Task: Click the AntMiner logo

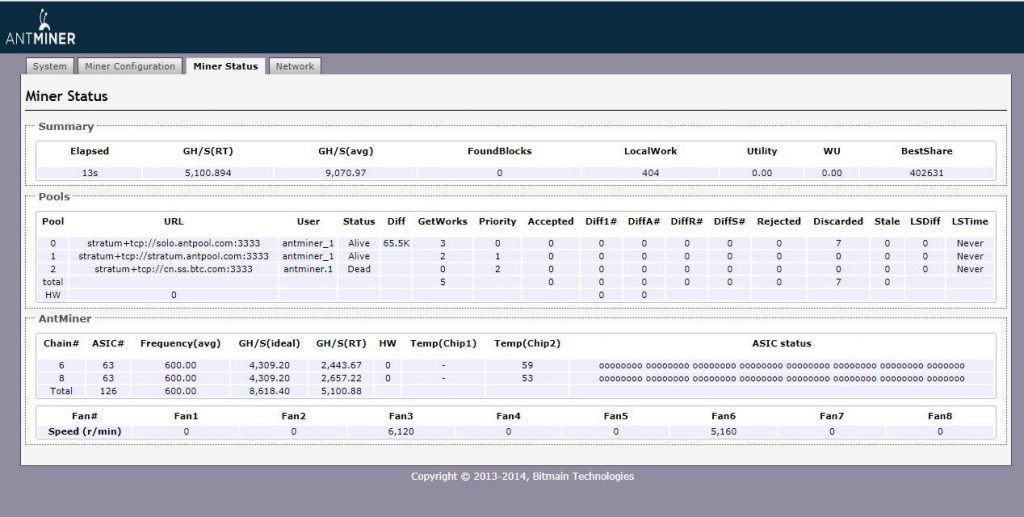Action: 40,27
